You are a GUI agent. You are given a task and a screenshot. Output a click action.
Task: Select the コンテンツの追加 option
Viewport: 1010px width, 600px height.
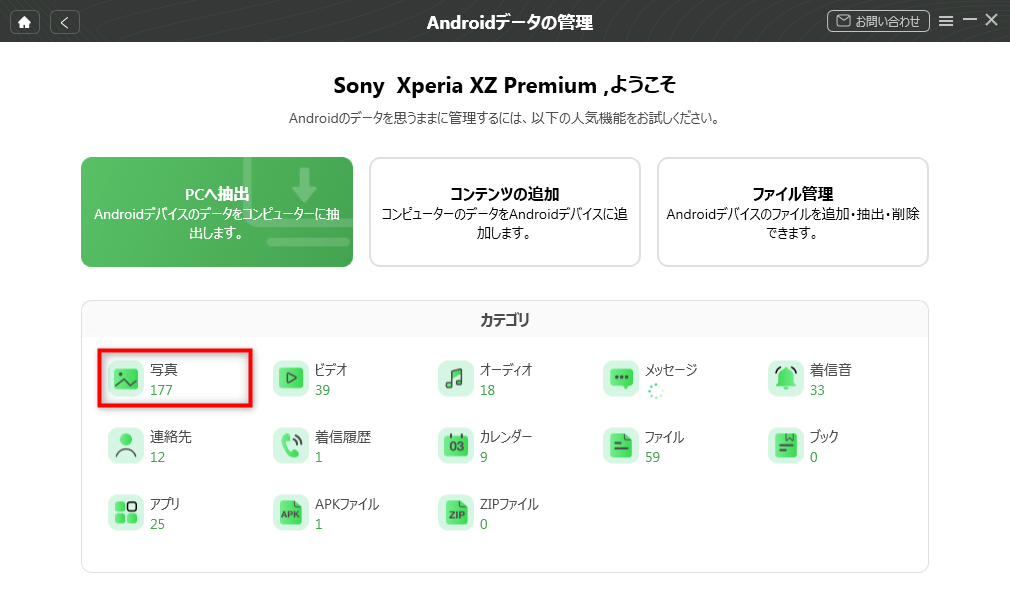[505, 212]
